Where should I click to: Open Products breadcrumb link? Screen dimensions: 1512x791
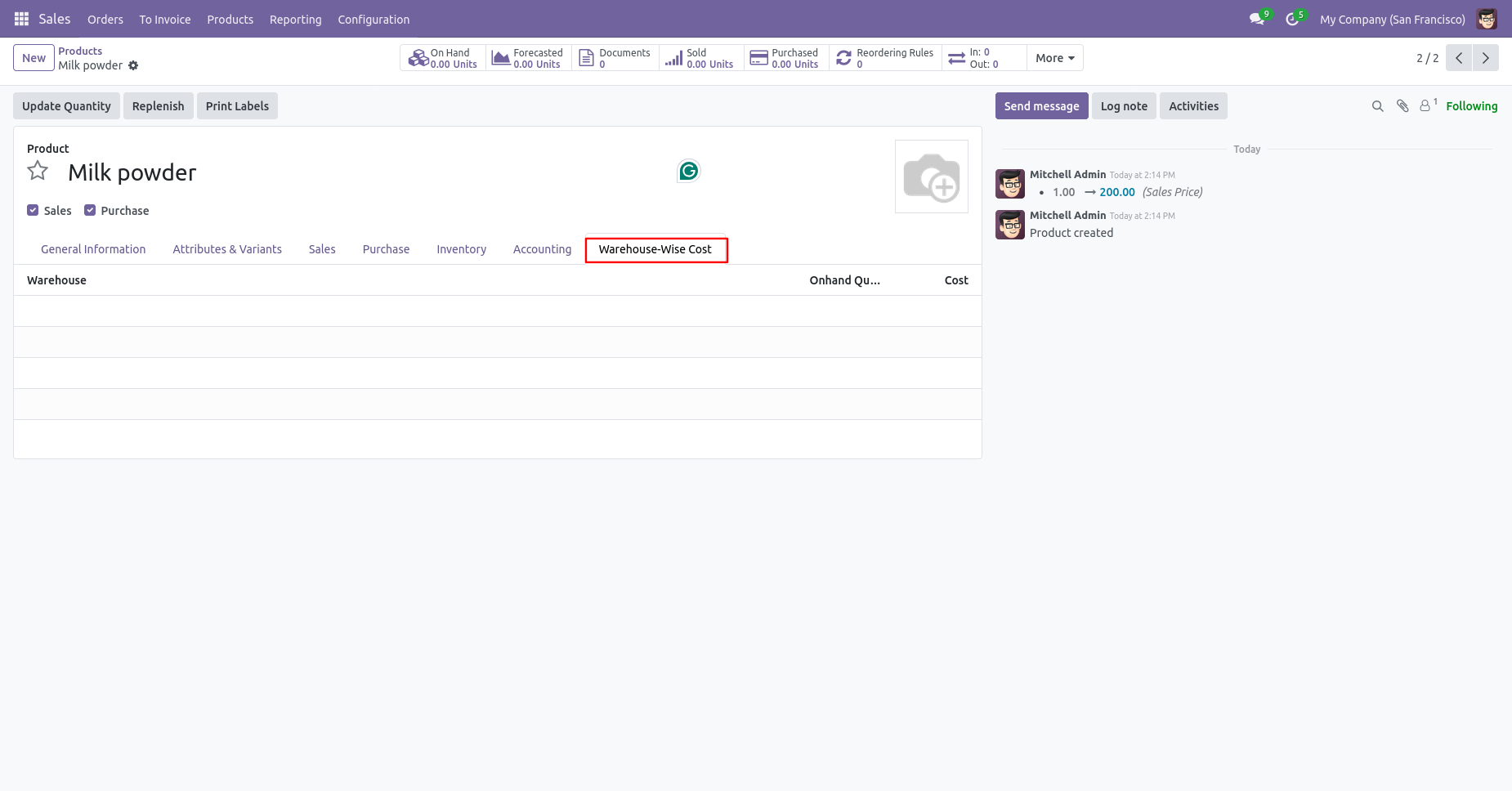80,51
